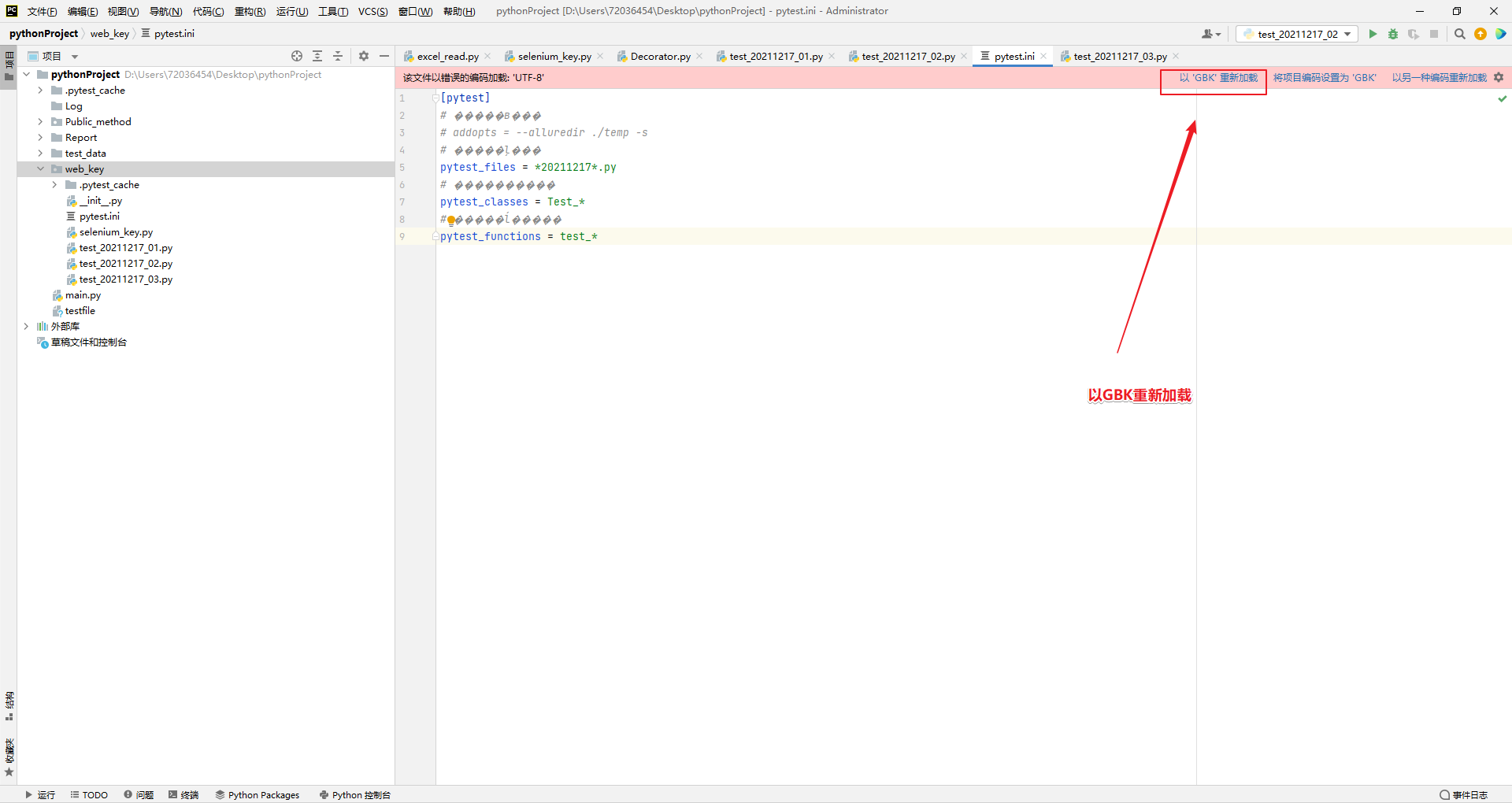Close the Decorator.py editor tab
The image size is (1512, 803).
coord(699,56)
